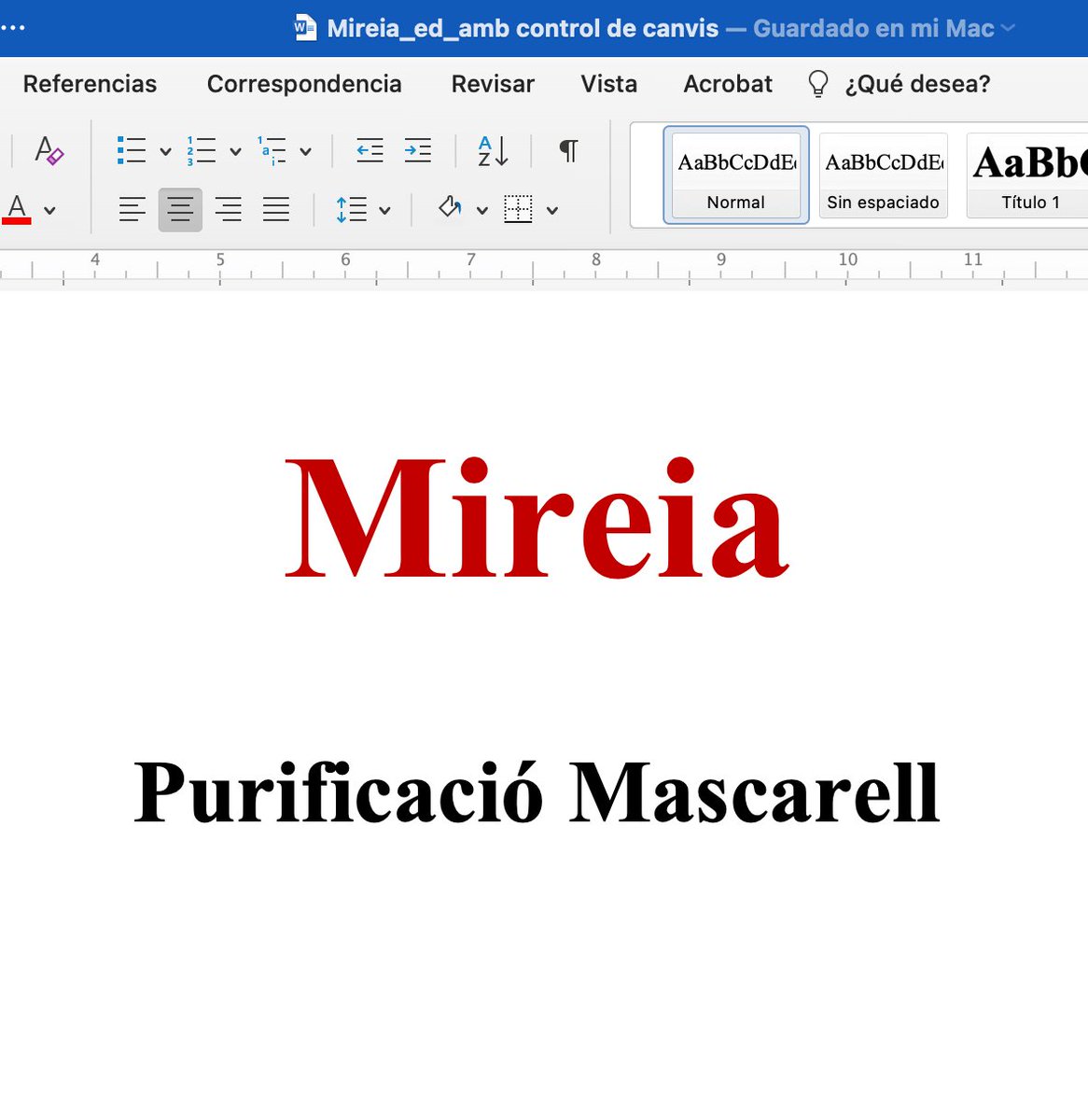Show paragraph marks with pilcrow icon
1088x1120 pixels.
(x=568, y=150)
